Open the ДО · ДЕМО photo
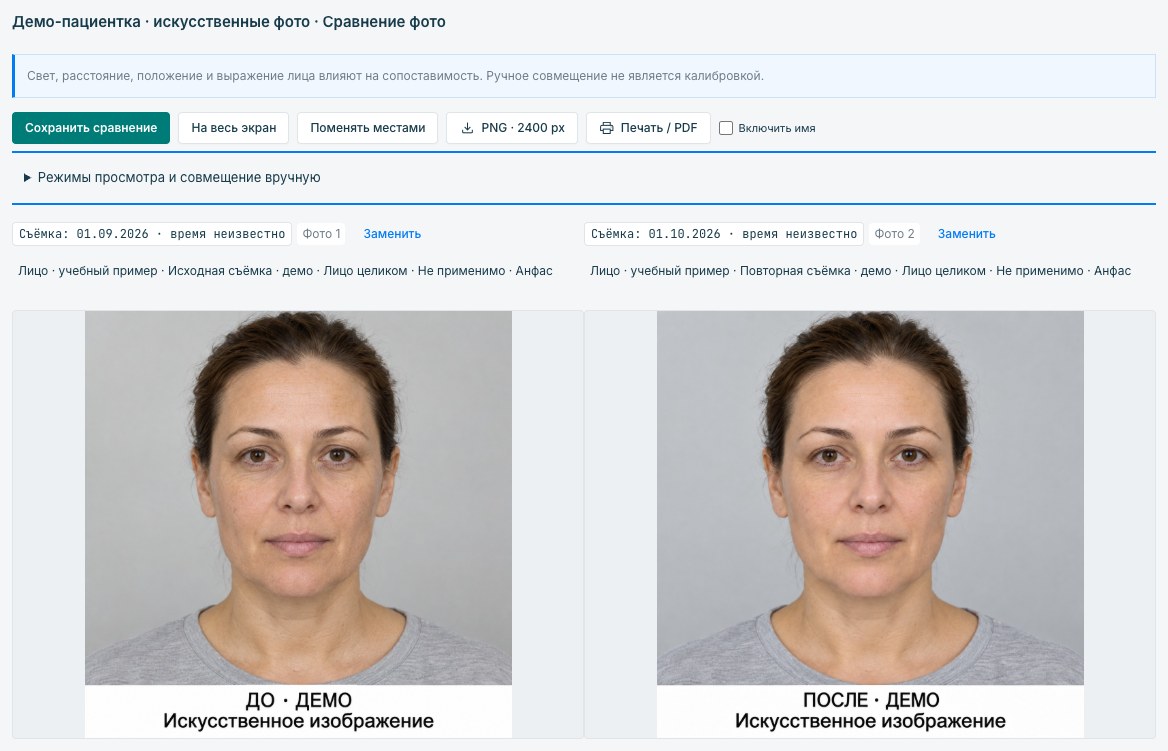Image resolution: width=1168 pixels, height=751 pixels. (x=298, y=524)
